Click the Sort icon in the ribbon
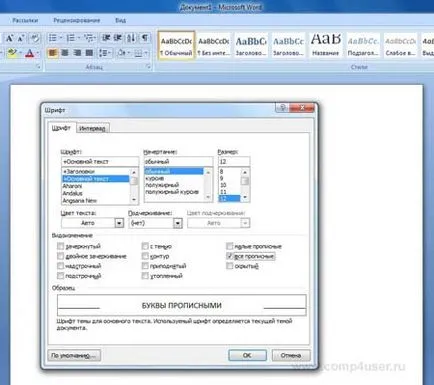The height and width of the screenshot is (385, 434). pos(131,38)
